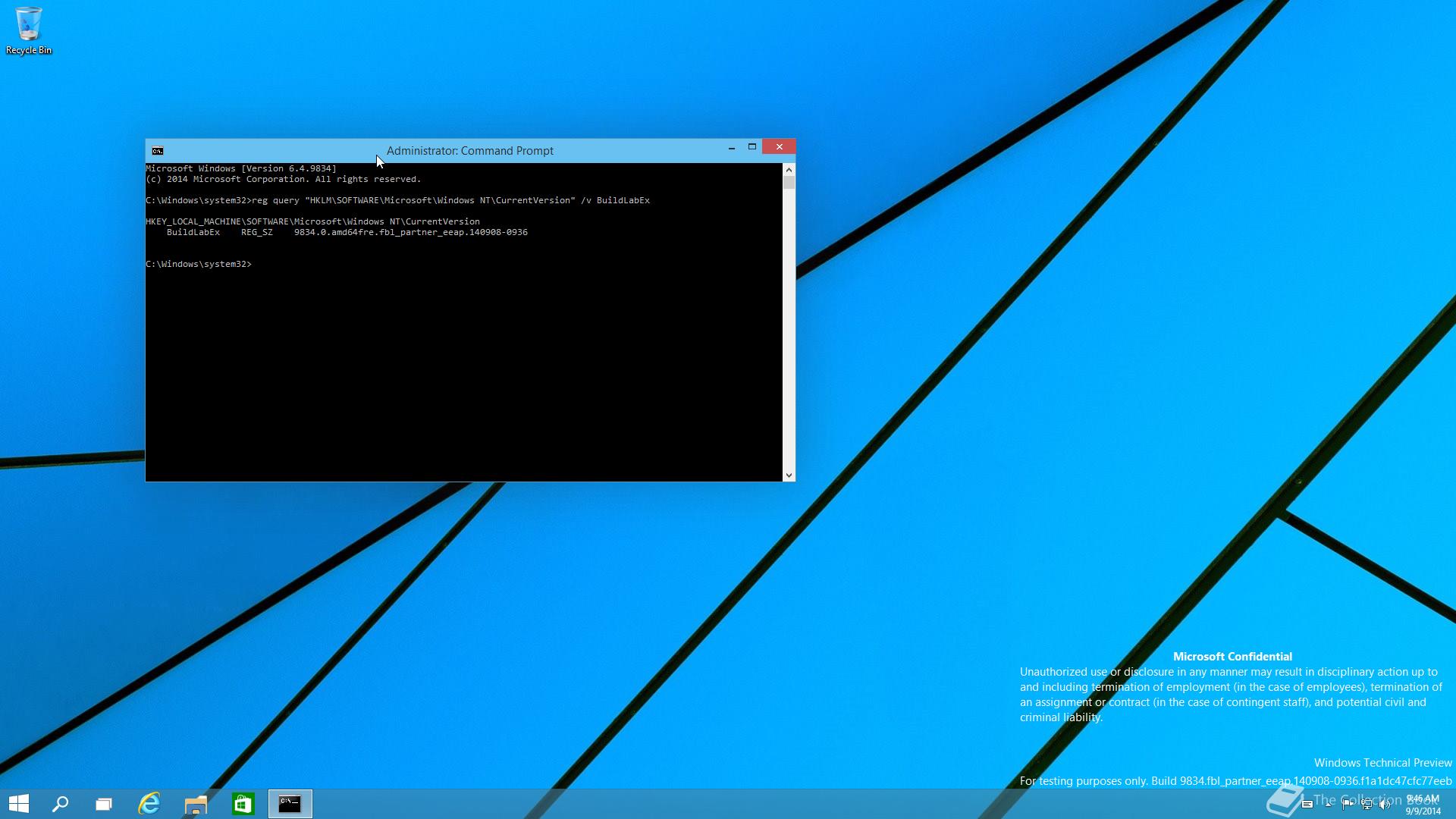Click the 'REG_SZ' type text
The height and width of the screenshot is (819, 1456).
point(257,232)
